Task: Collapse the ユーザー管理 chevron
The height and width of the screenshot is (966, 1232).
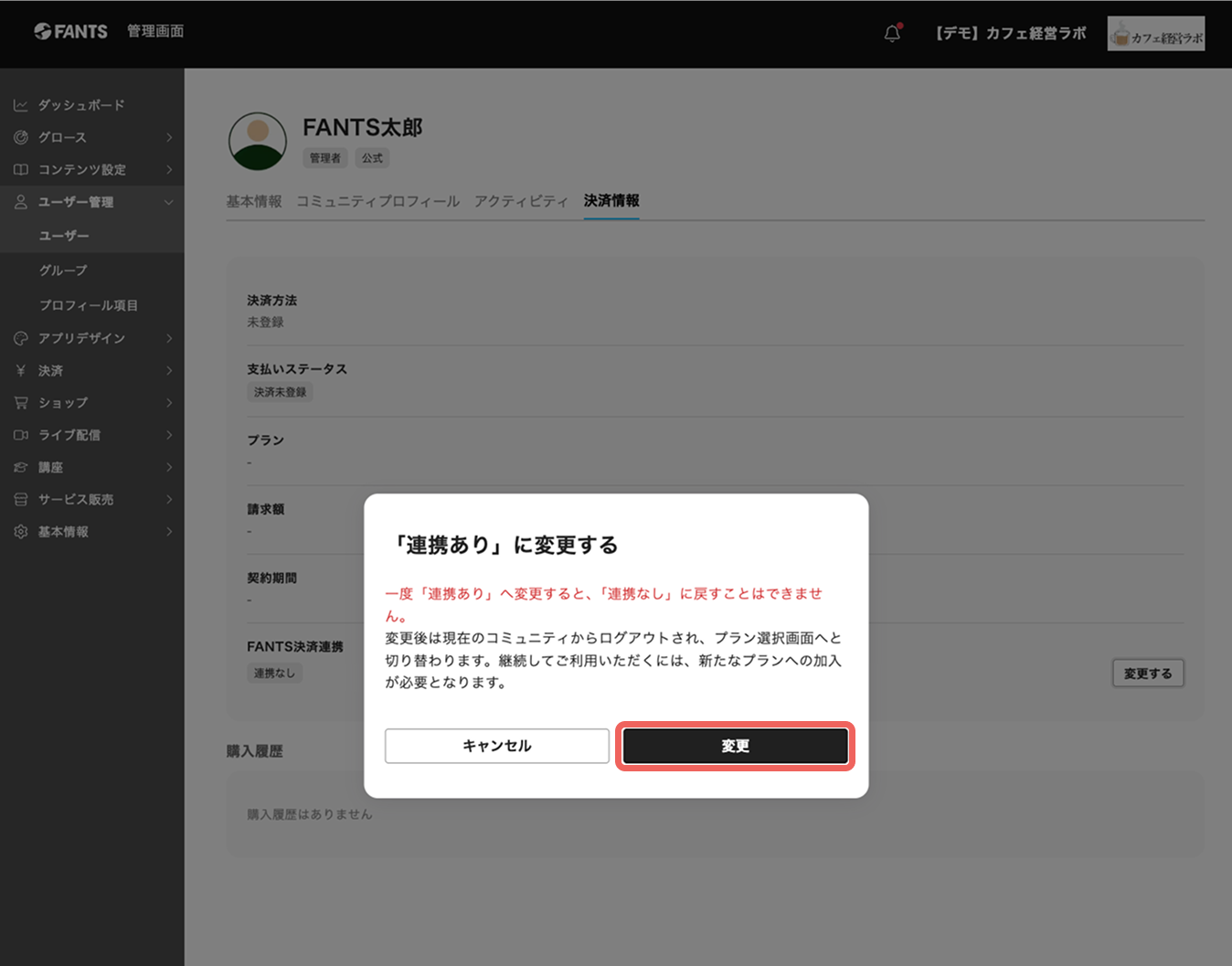Action: 169,202
